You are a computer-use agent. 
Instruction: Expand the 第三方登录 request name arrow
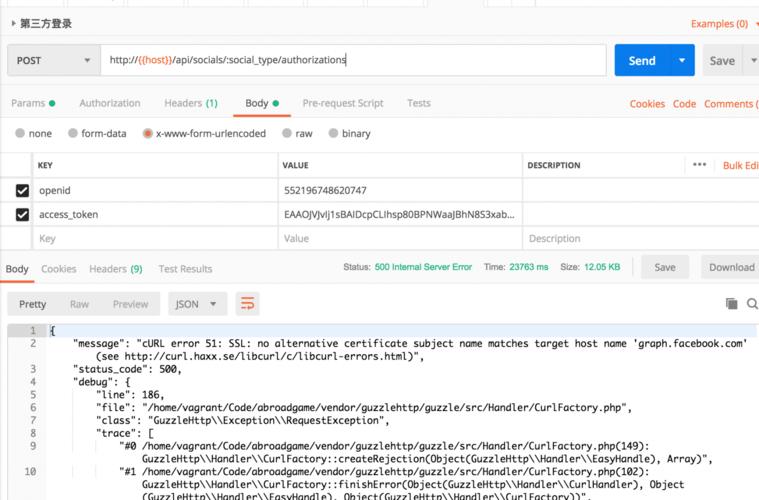(x=13, y=23)
